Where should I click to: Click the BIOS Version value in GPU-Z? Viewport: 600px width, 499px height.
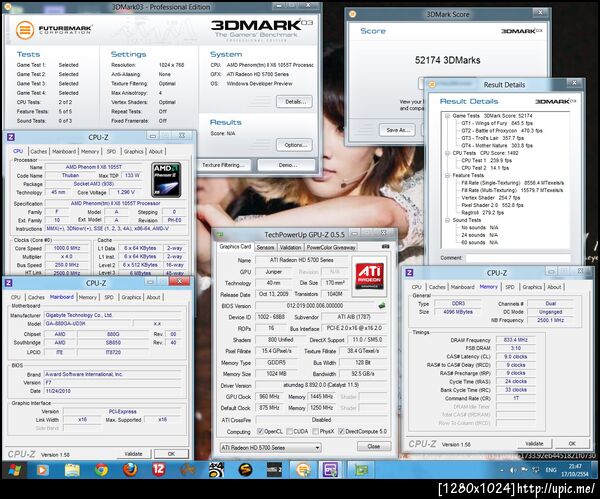point(315,306)
